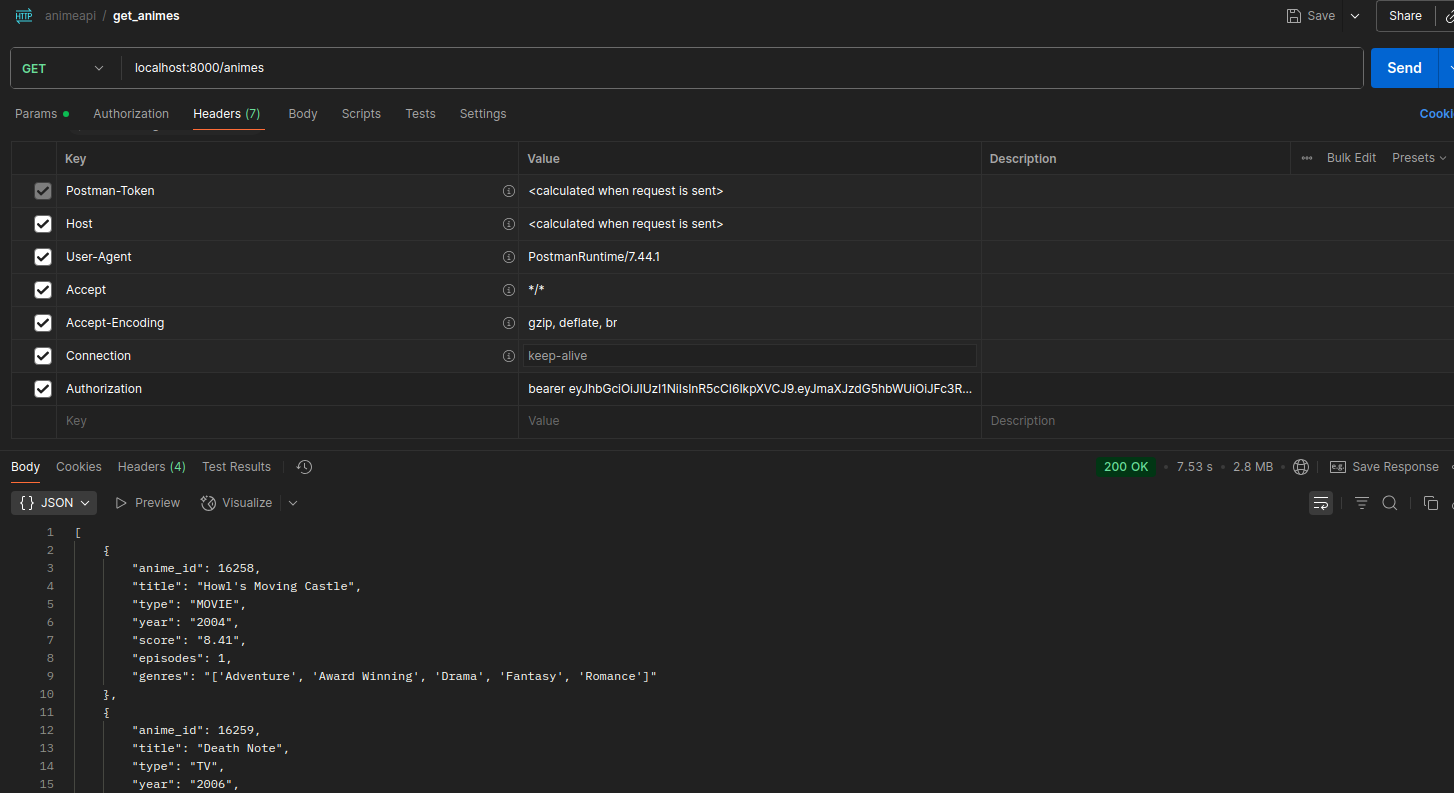
Task: Uncheck the User-Agent header checkbox
Action: (x=43, y=257)
